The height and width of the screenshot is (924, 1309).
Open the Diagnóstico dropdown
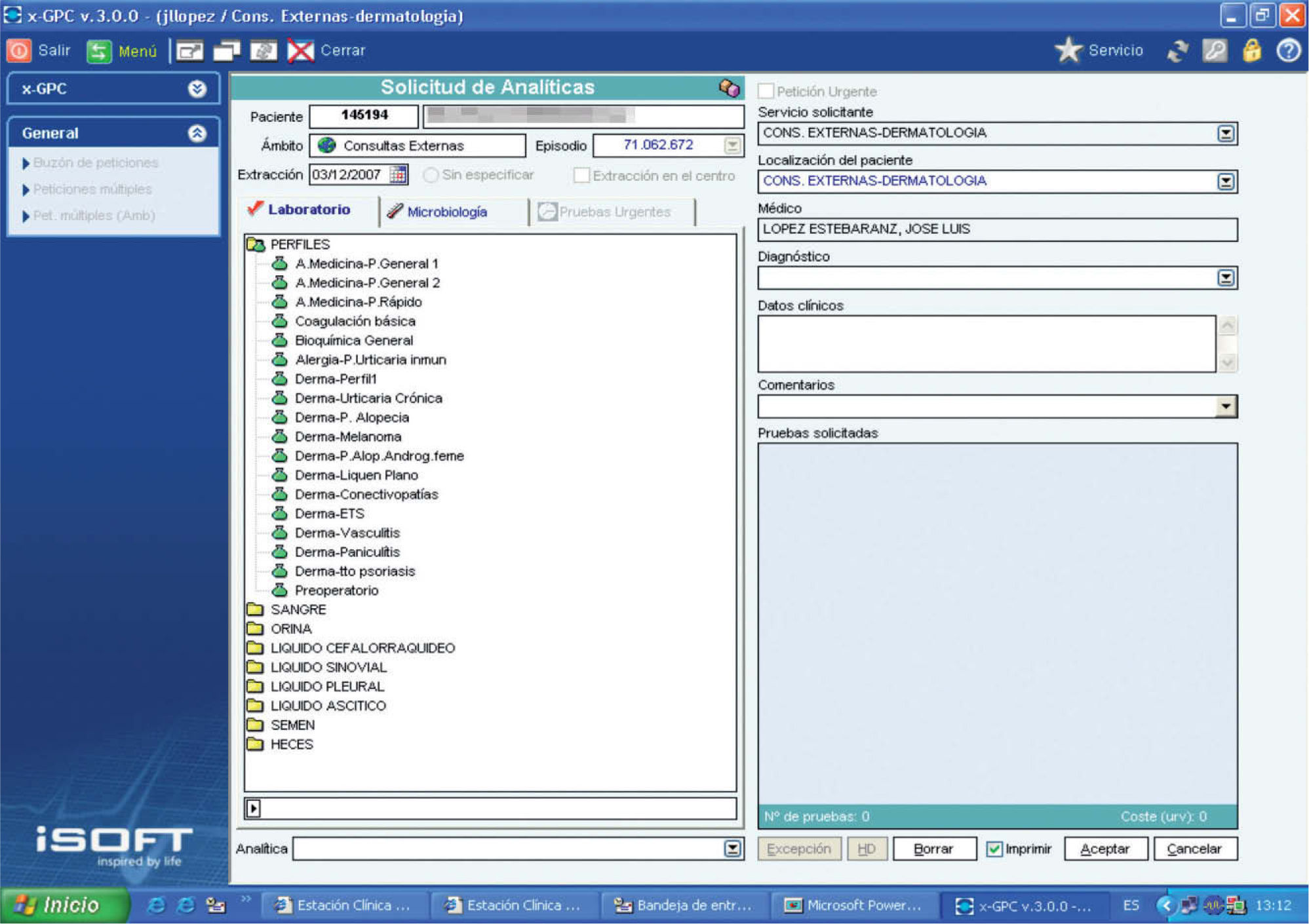[x=1226, y=278]
